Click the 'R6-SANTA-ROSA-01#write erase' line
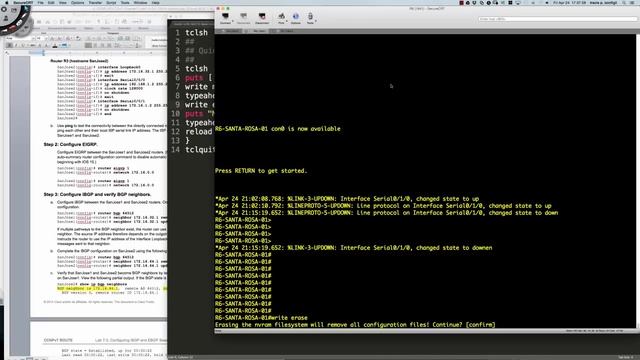Image resolution: width=640 pixels, height=360 pixels. [x=261, y=318]
